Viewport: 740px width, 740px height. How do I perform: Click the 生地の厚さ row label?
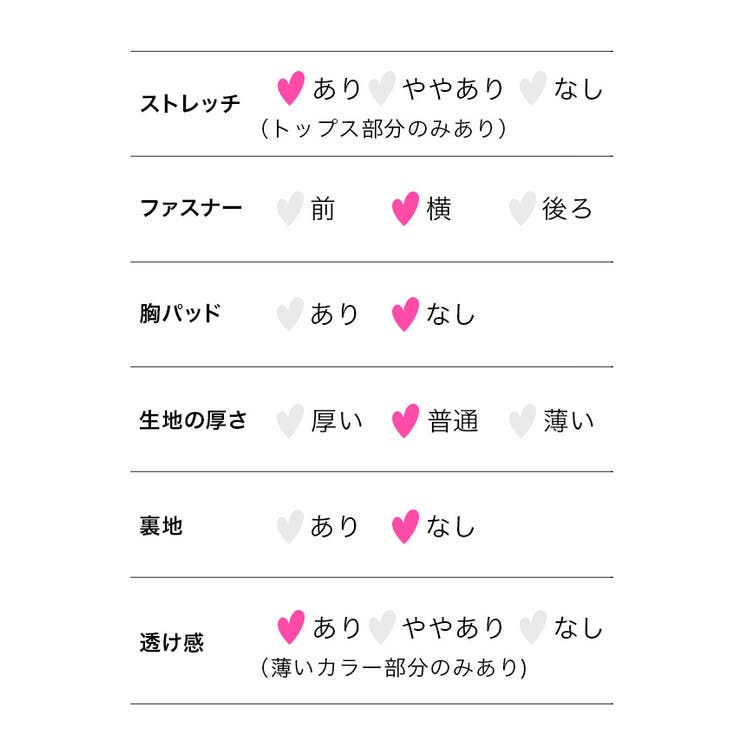[193, 420]
